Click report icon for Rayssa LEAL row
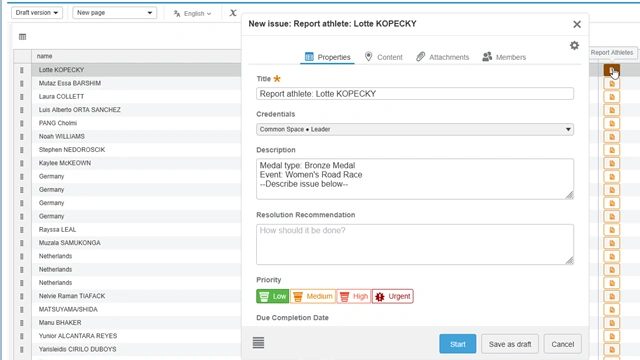This screenshot has width=640, height=360. coord(611,230)
